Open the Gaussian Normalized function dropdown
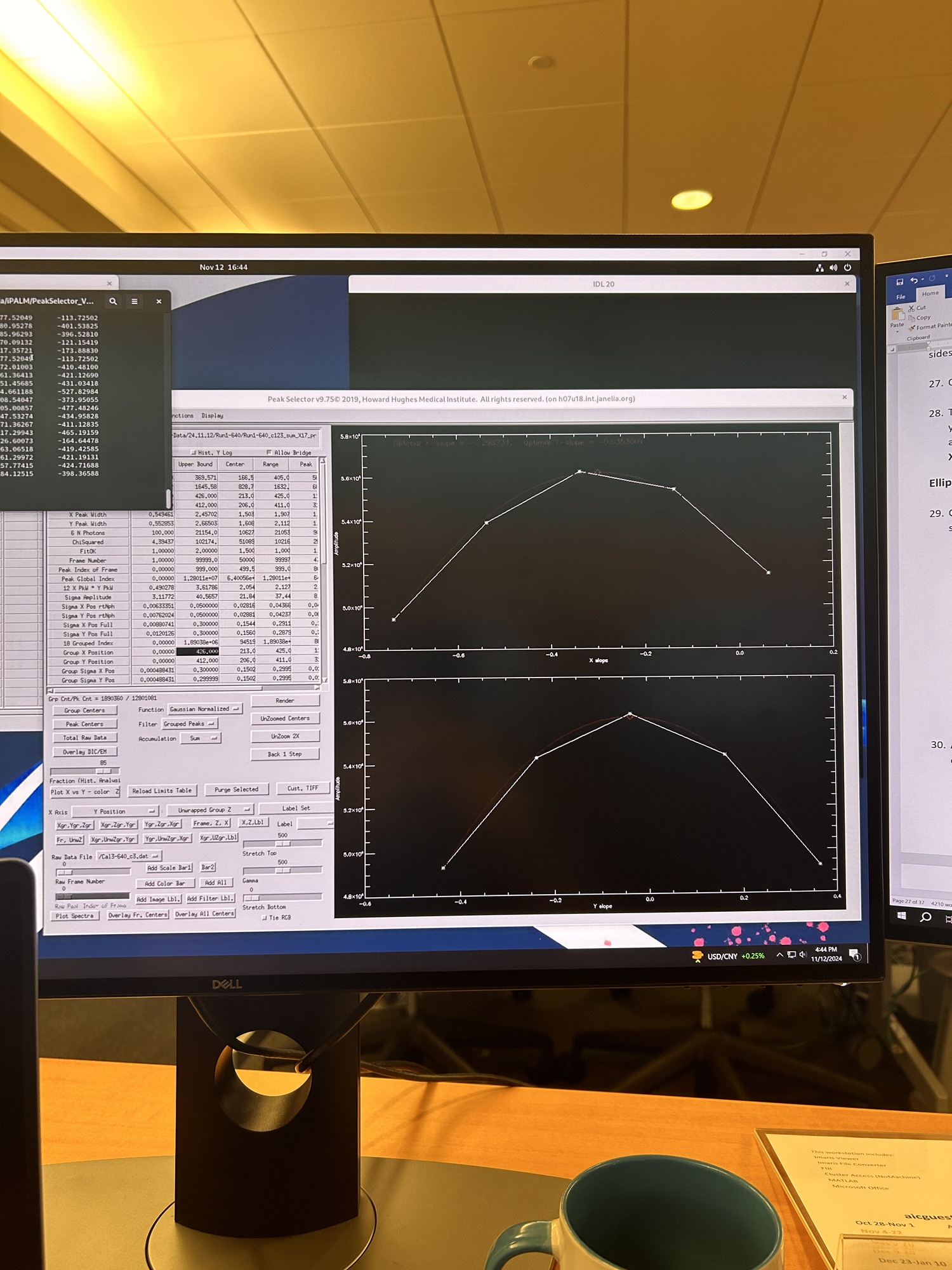 (x=204, y=709)
